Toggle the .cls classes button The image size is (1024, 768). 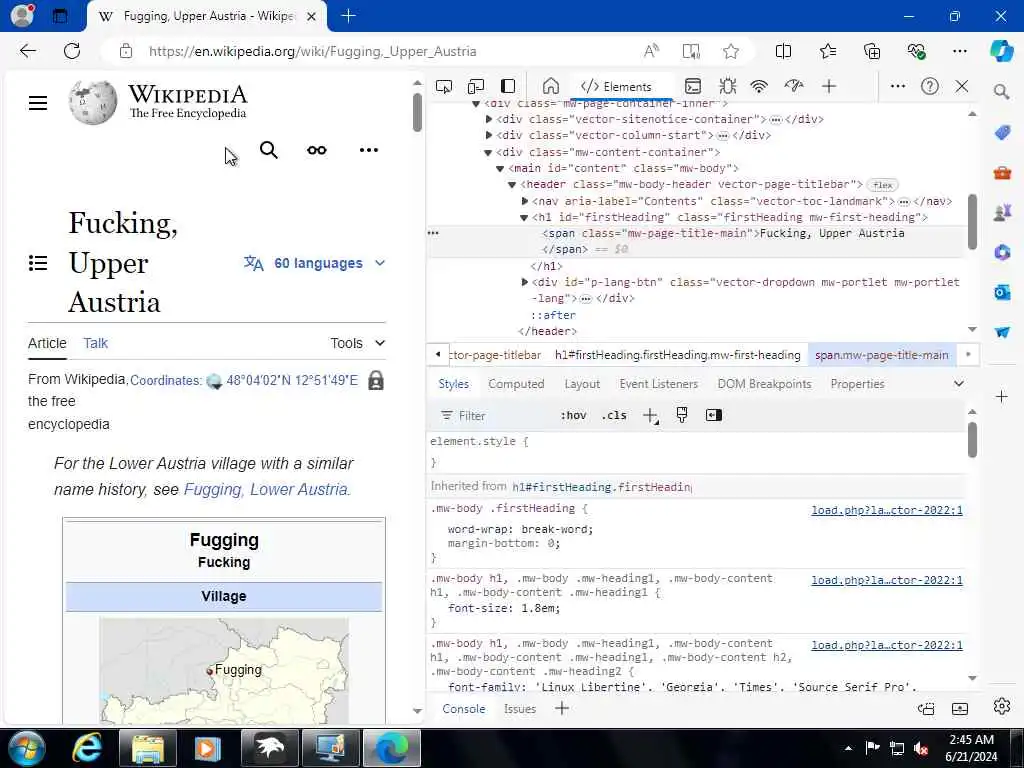(614, 415)
